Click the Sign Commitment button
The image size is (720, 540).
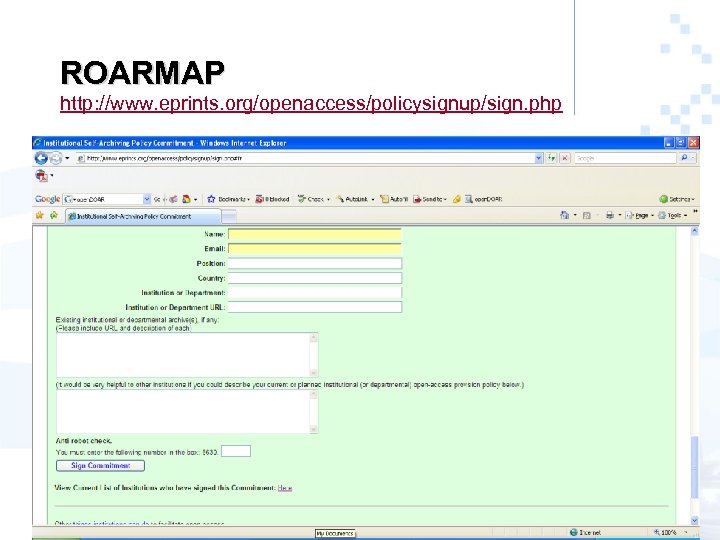tap(100, 466)
